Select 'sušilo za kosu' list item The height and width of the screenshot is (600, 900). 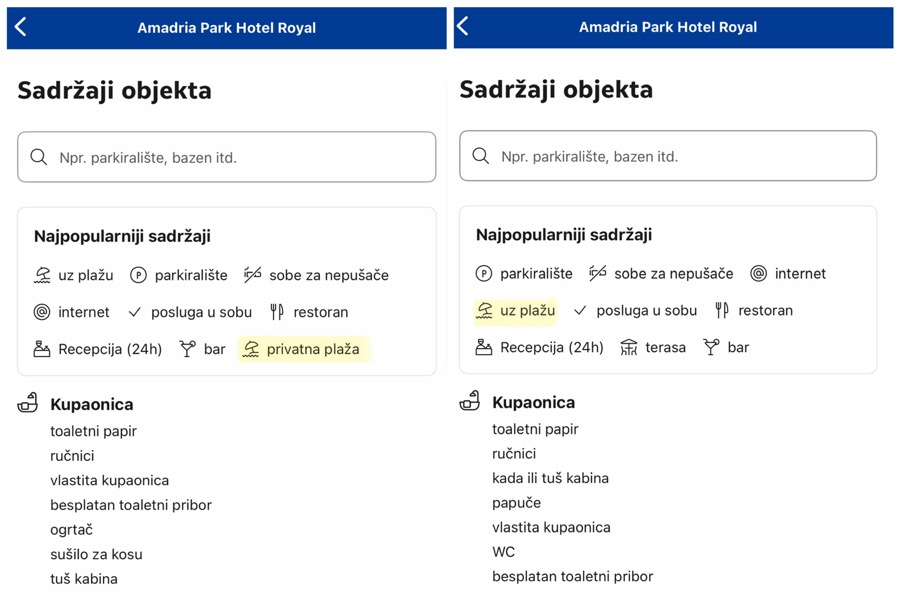(96, 554)
